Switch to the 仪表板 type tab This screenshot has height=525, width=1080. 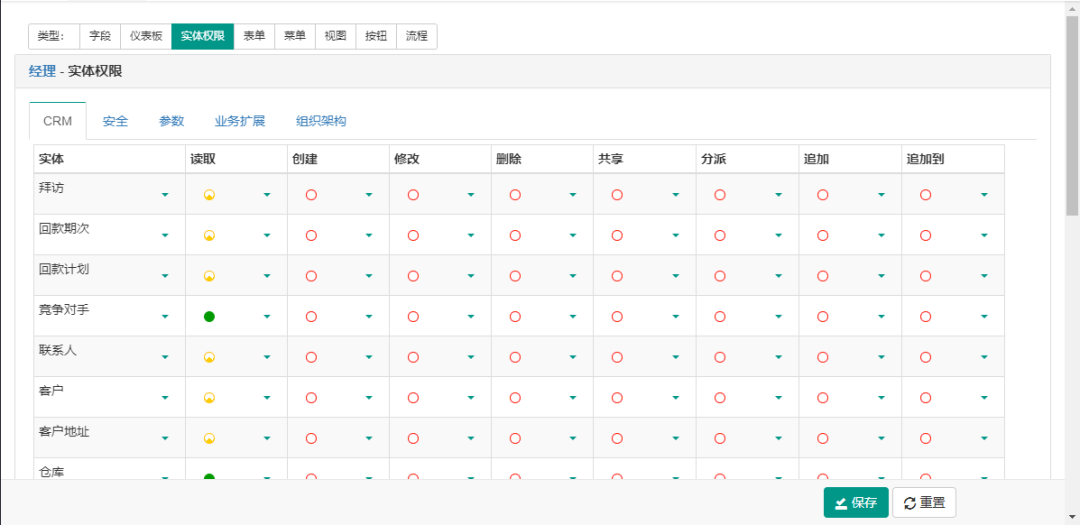(146, 37)
